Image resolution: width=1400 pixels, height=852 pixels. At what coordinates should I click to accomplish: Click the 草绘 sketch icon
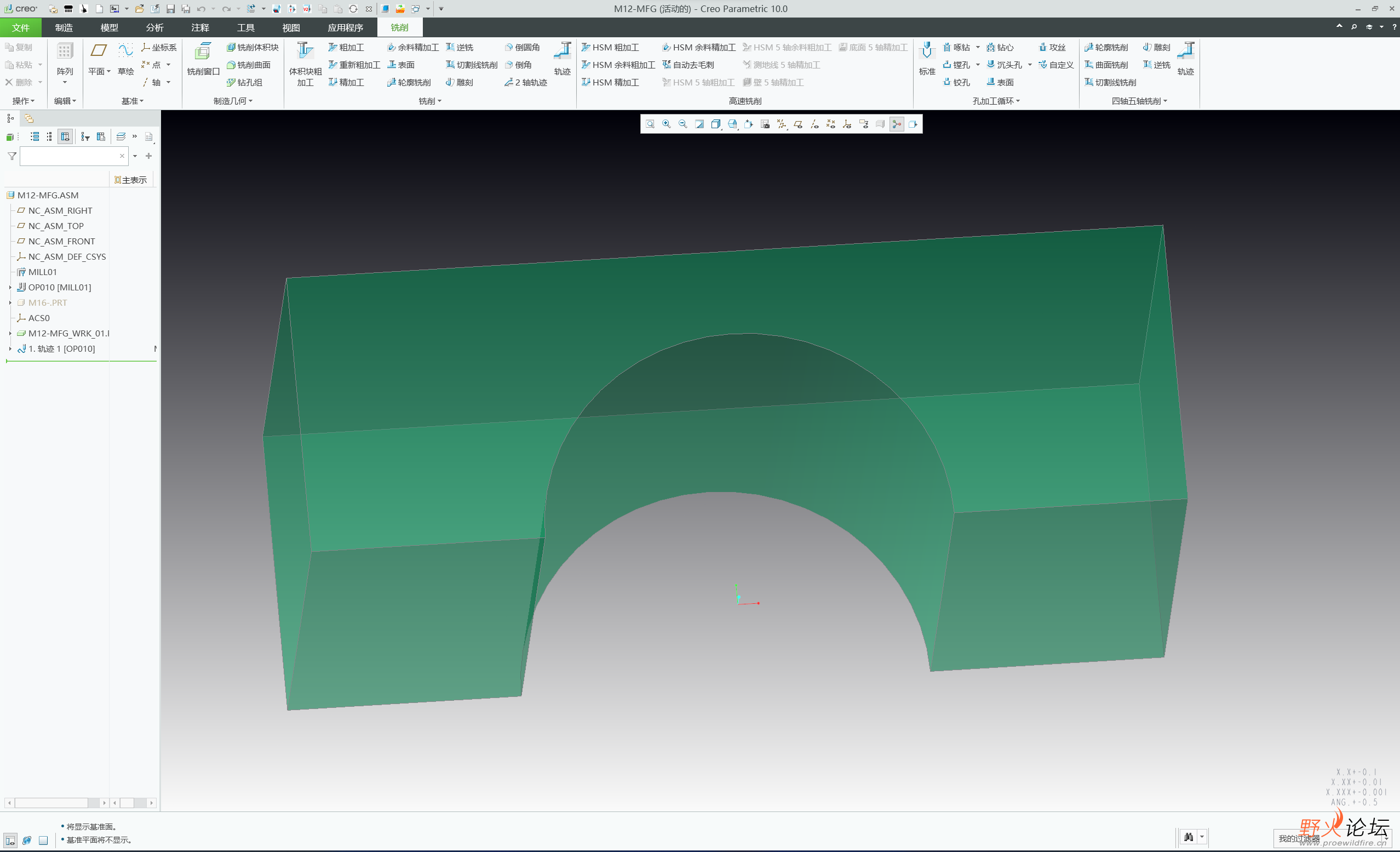[x=125, y=50]
